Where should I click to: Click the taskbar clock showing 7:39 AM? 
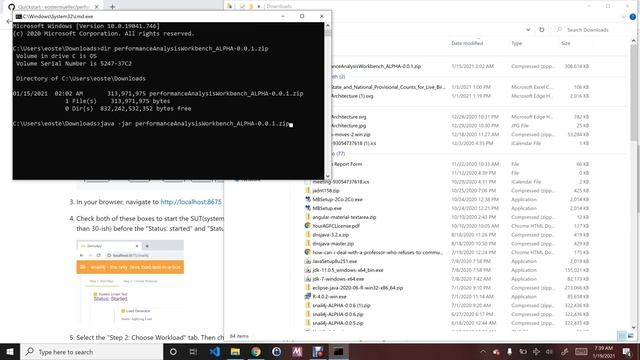click(x=604, y=351)
